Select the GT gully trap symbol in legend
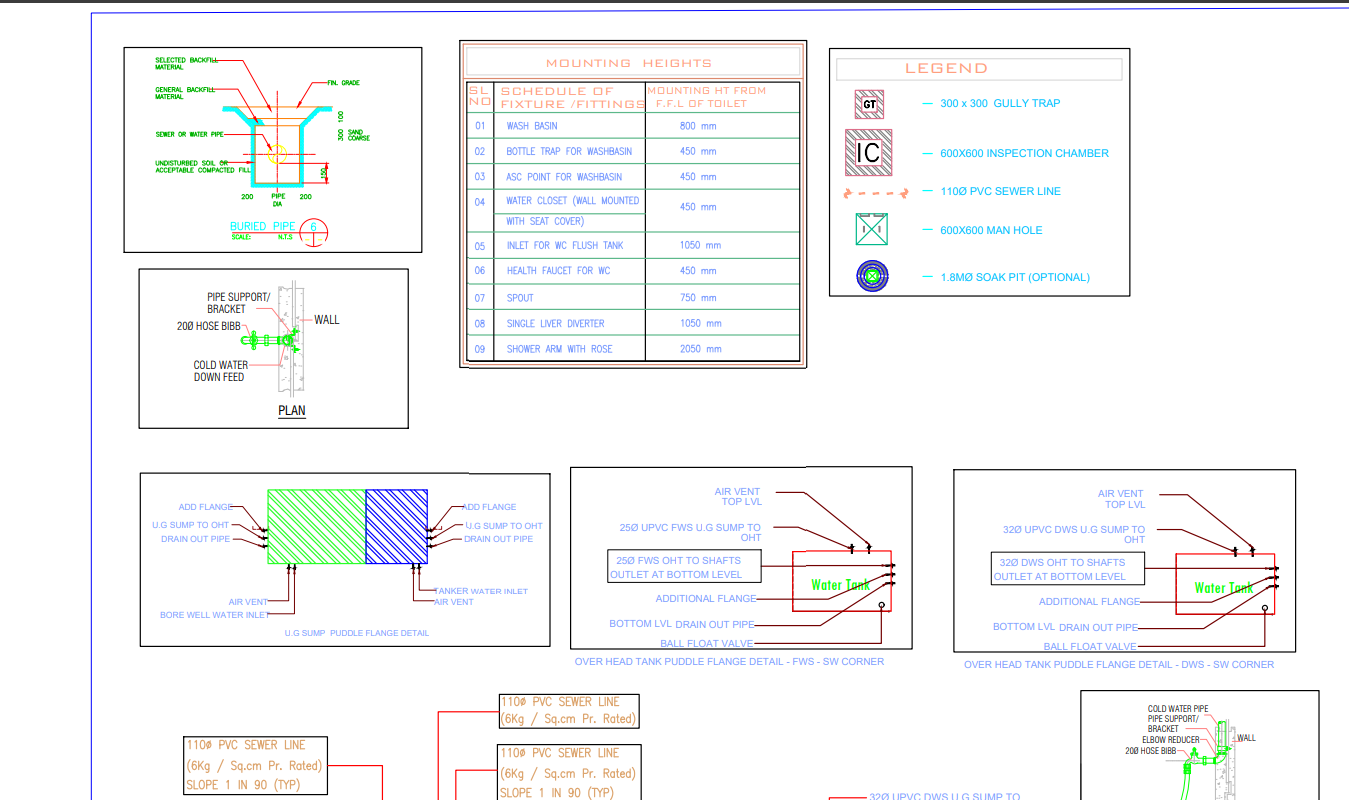 [868, 103]
